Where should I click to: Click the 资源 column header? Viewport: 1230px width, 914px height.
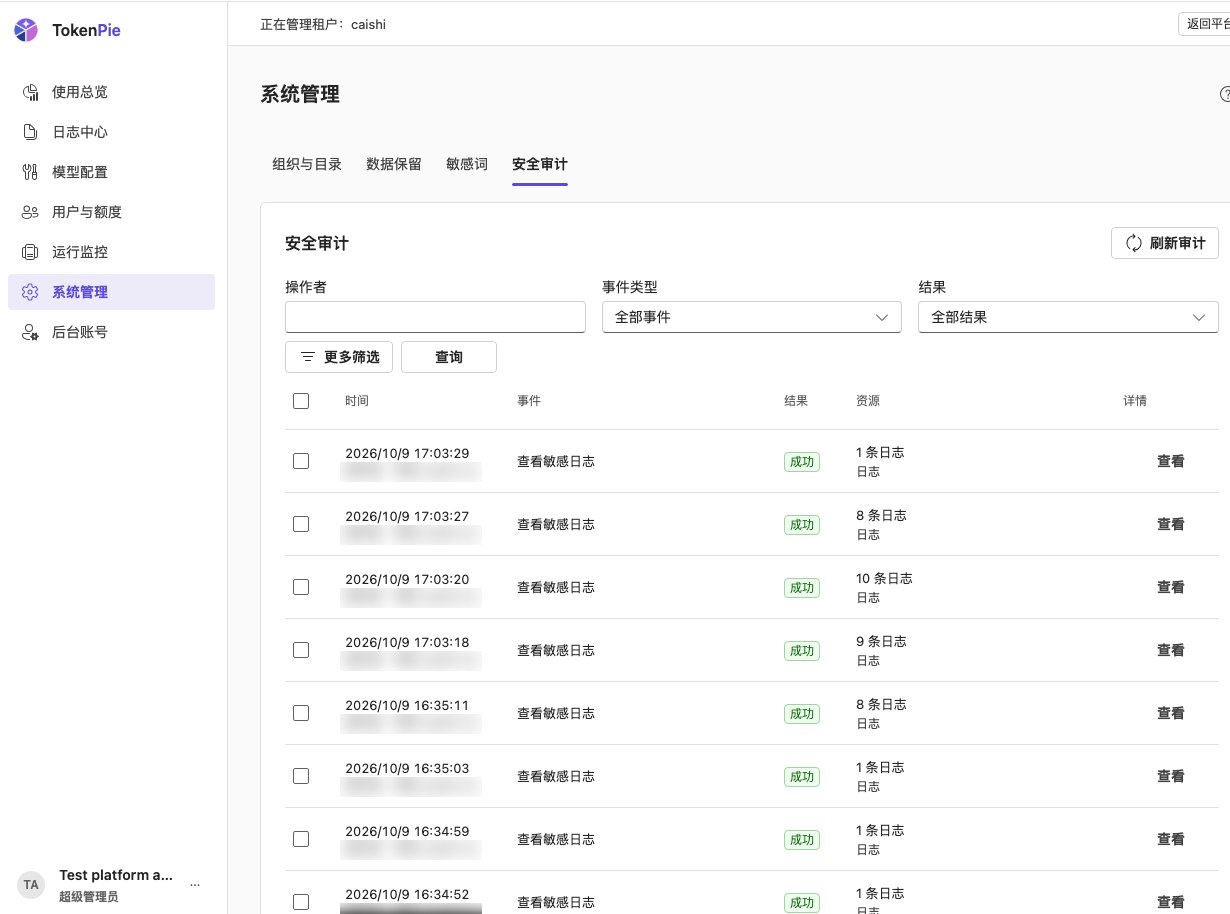[x=868, y=401]
